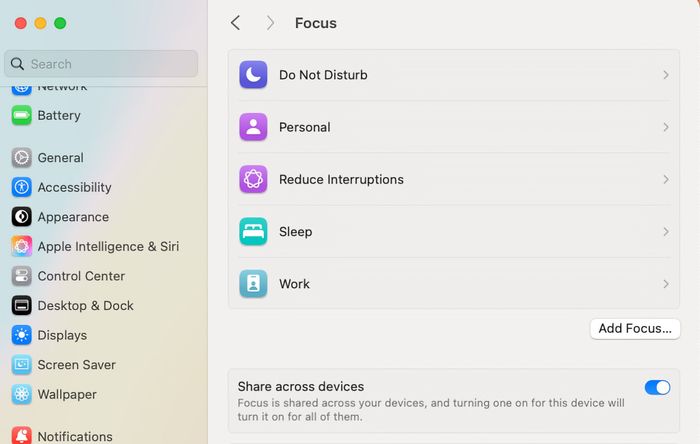Click the Apple Intelligence & Siri icon

21,246
